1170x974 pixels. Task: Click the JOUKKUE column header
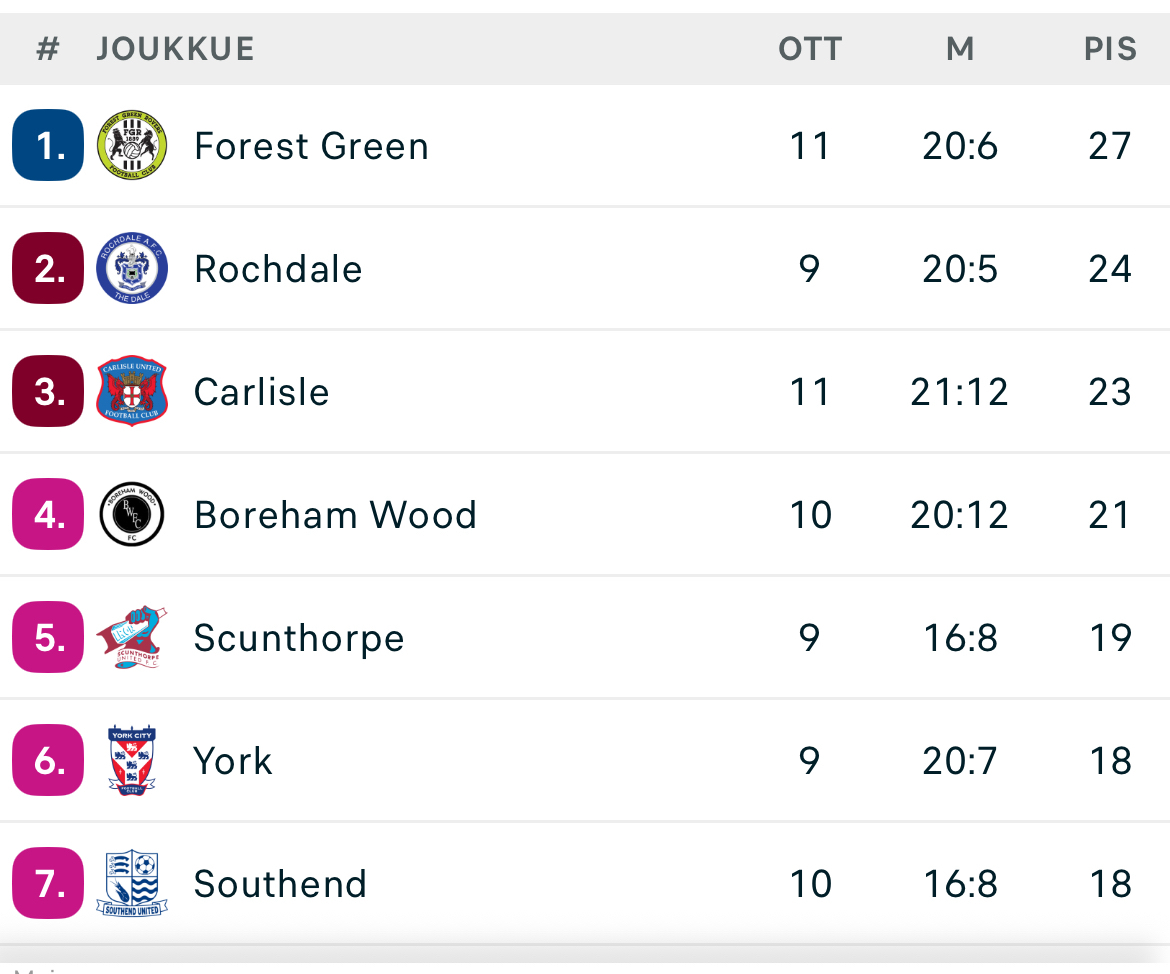(x=175, y=48)
